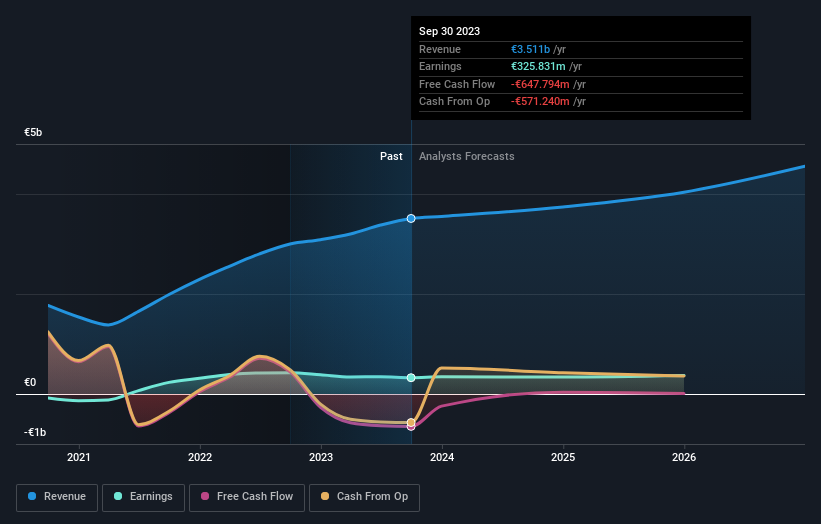821x524 pixels.
Task: Toggle the Cash From Op legend series
Action: click(x=364, y=497)
